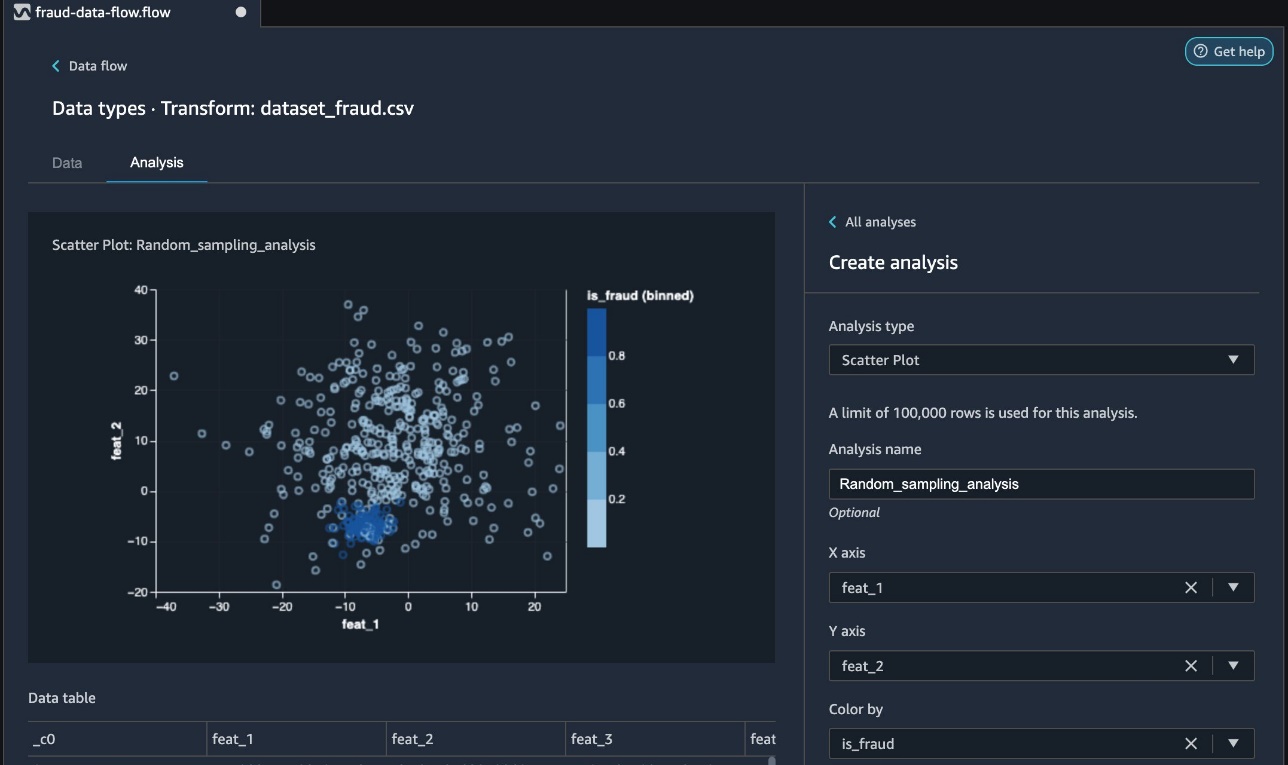Screen dimensions: 1288x765
Task: Click the back chevron beside Data flow
Action: 56,66
